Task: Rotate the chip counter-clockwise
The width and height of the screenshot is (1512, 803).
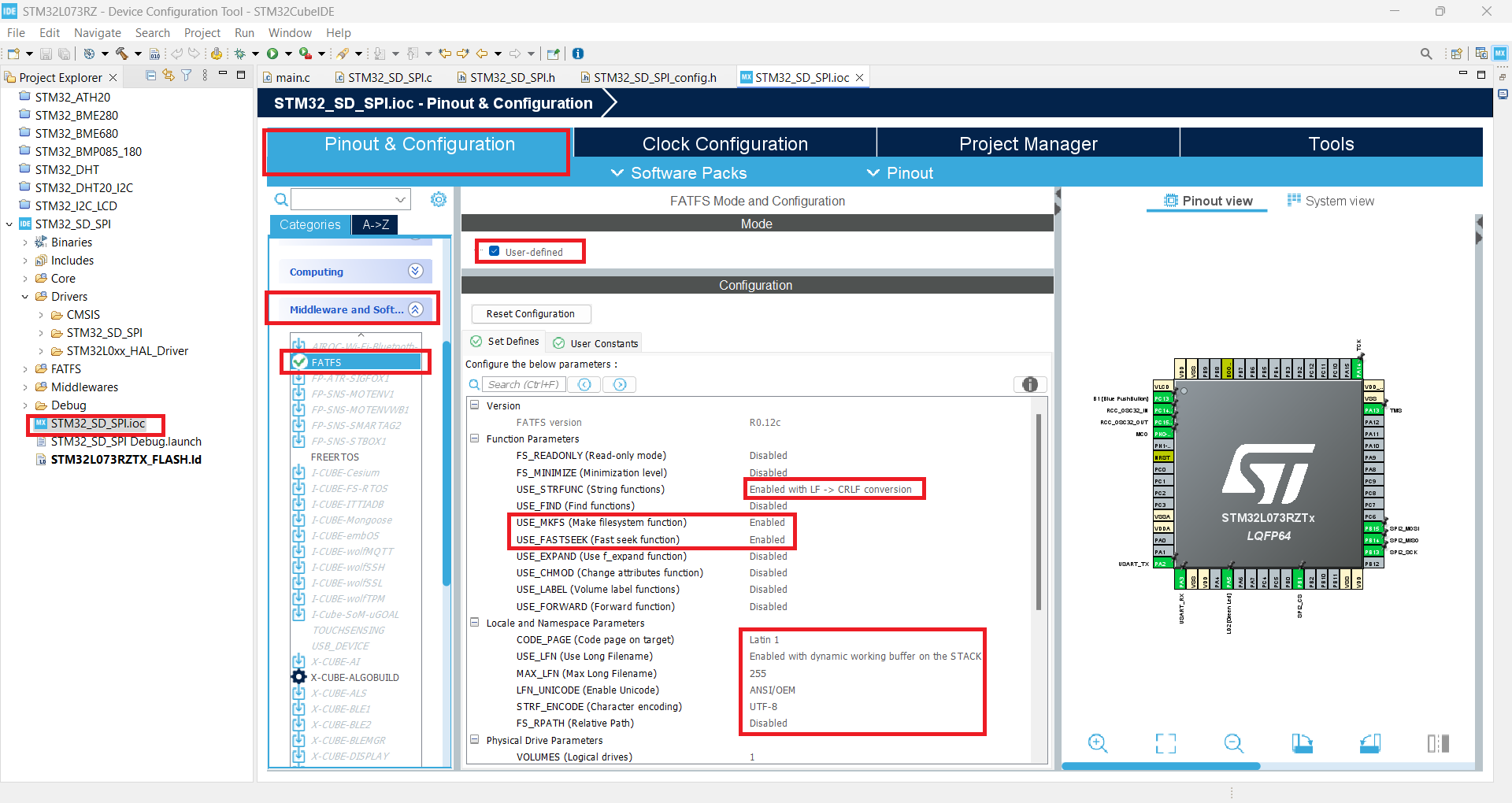Action: tap(1370, 743)
